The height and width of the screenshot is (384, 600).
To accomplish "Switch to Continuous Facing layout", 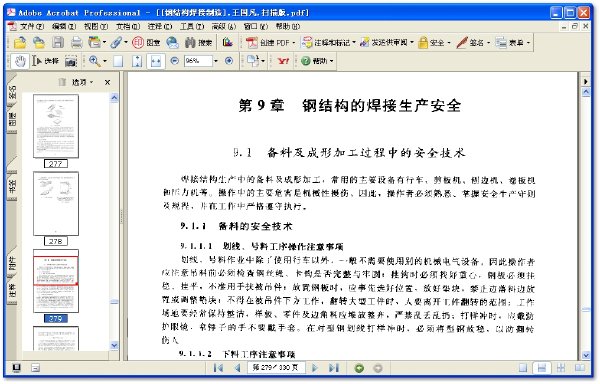I will (x=561, y=368).
